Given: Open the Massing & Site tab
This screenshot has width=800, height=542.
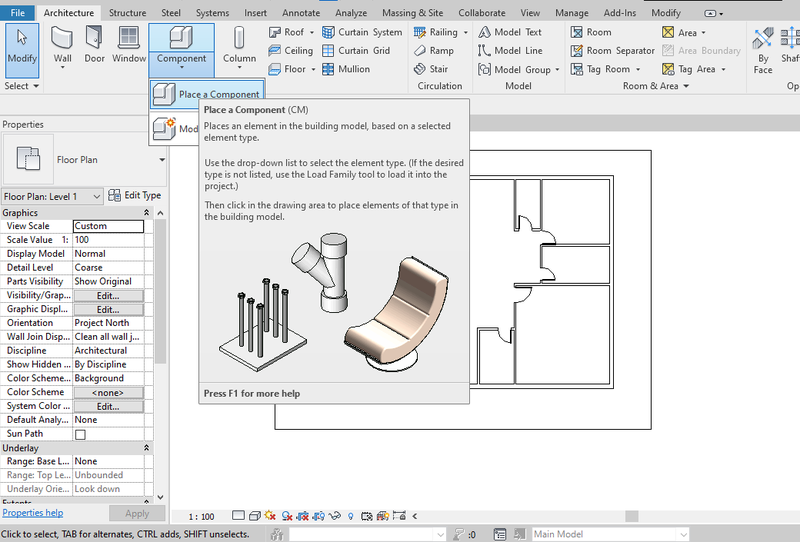Looking at the screenshot, I should 412,13.
